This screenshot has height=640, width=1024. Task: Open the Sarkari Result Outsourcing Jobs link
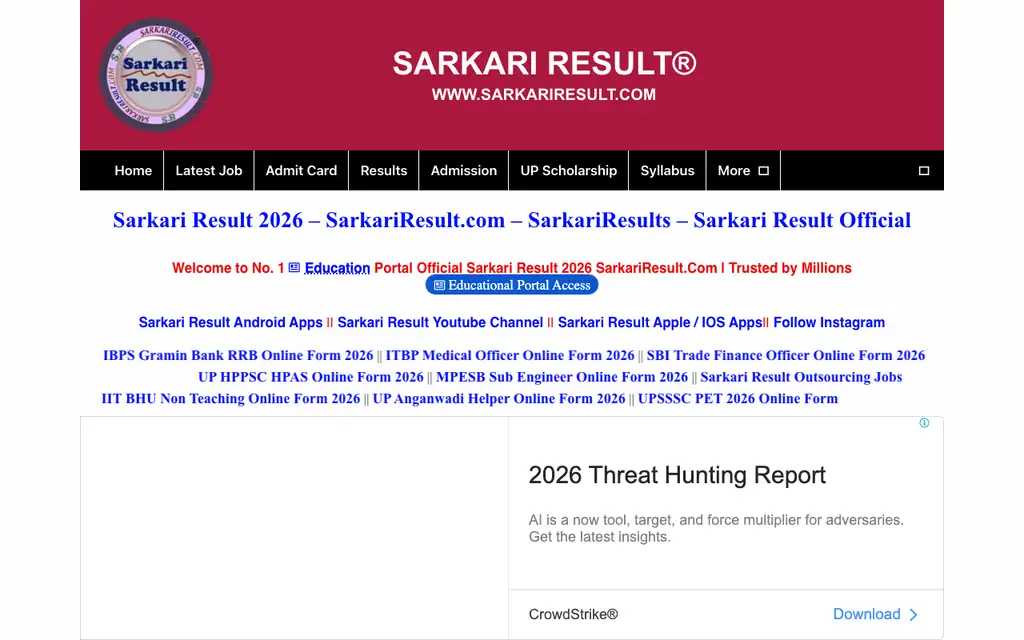pyautogui.click(x=801, y=377)
